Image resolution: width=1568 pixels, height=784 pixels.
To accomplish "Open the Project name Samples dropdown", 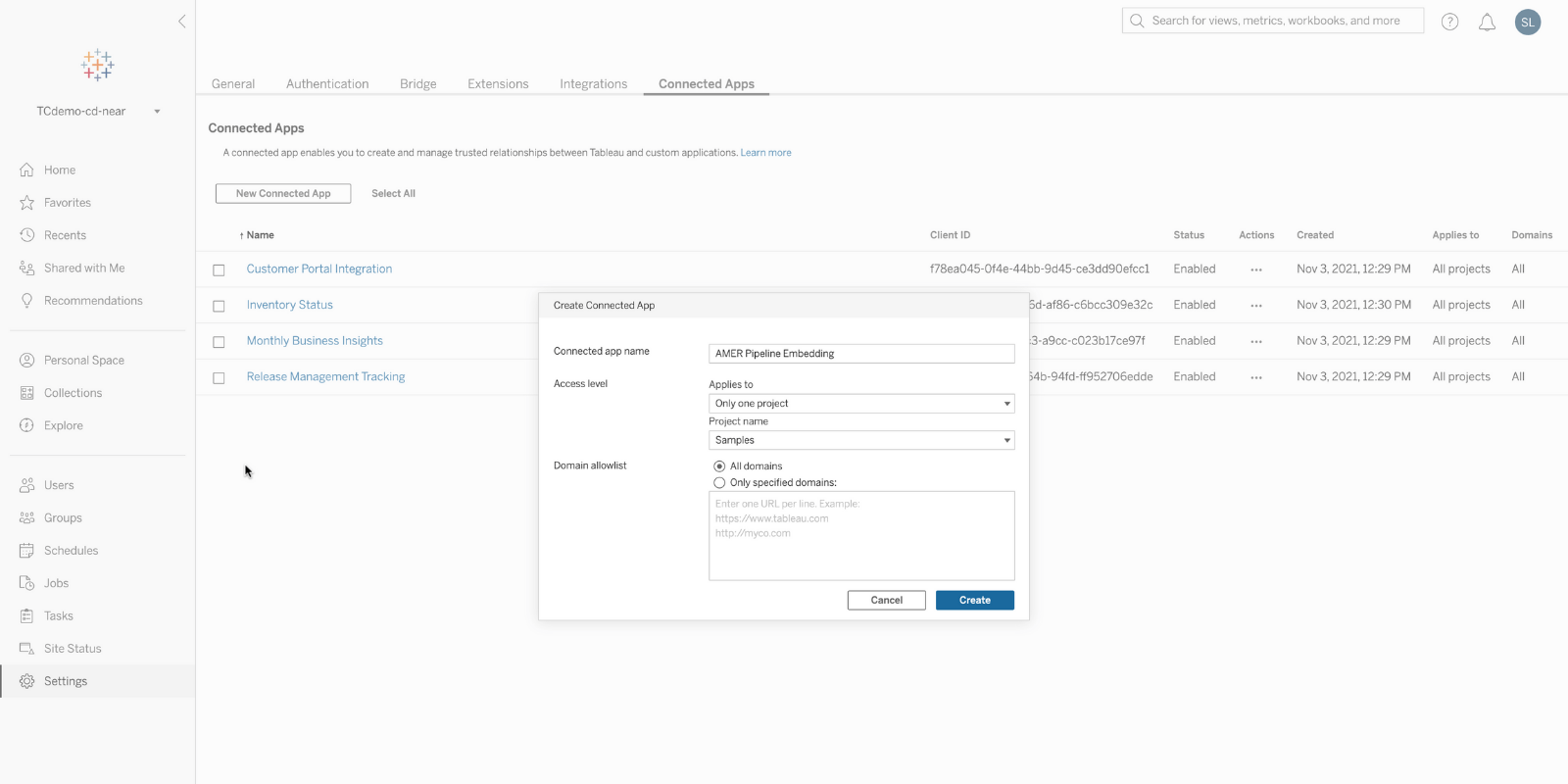I will 860,441.
